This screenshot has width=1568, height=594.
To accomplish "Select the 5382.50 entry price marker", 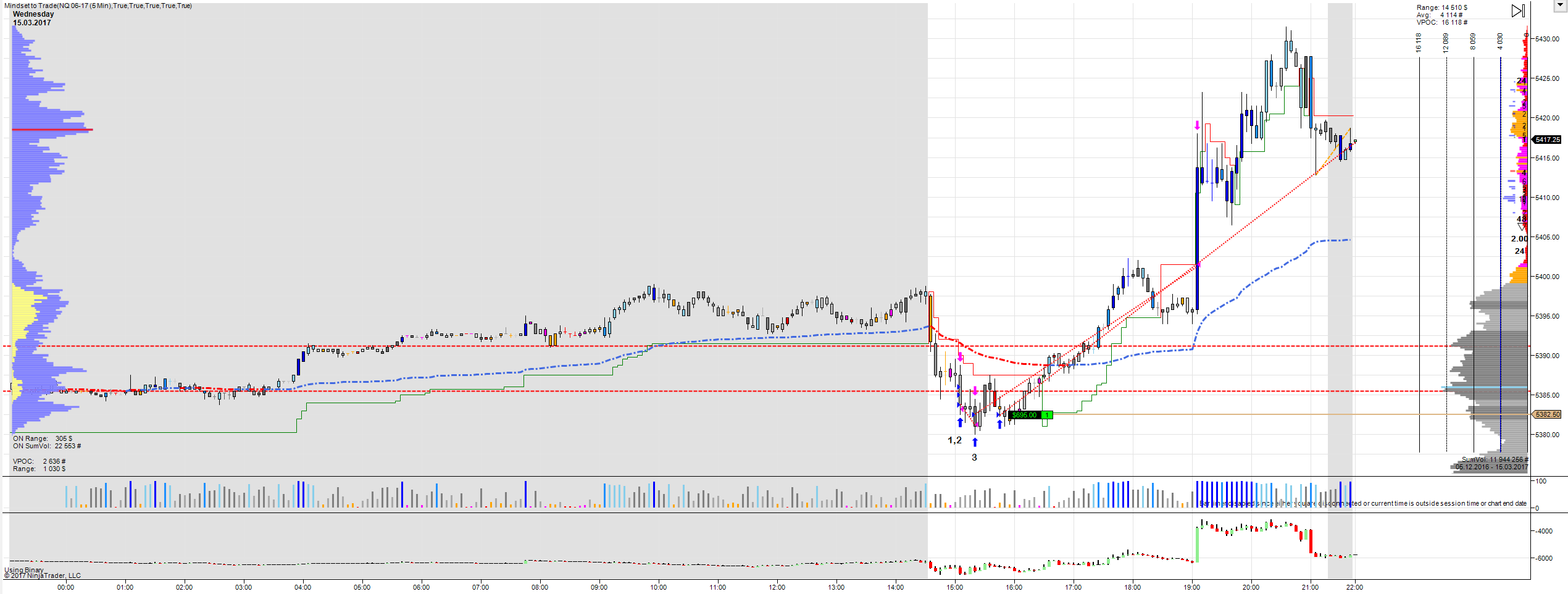I will click(1547, 414).
